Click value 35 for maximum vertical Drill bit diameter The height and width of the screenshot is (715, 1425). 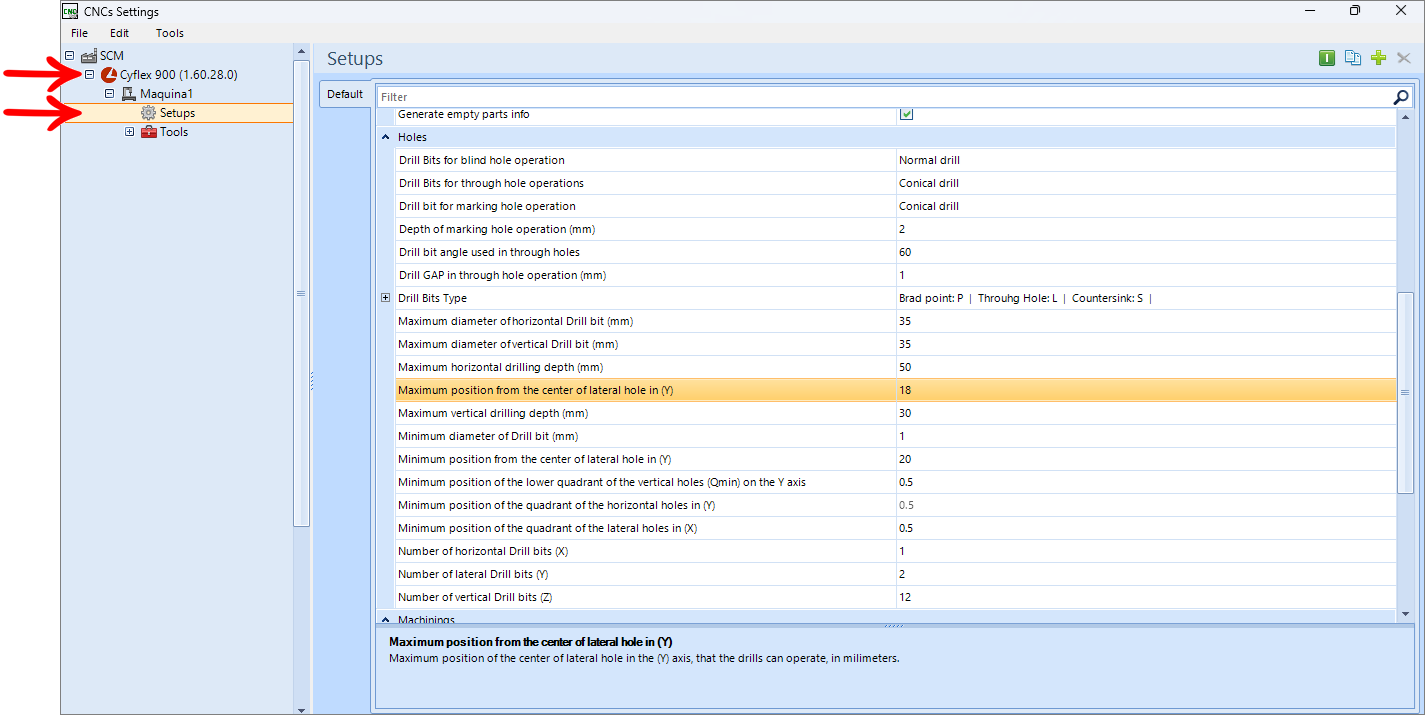[x=905, y=344]
